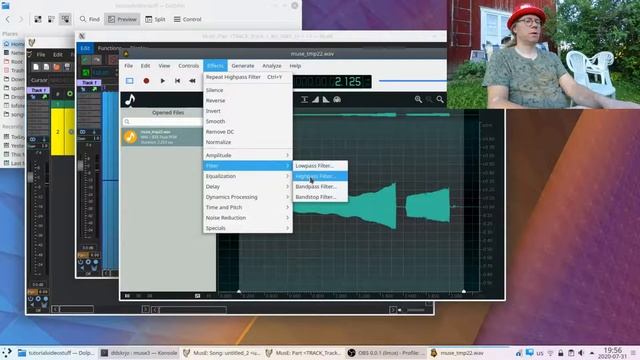The height and width of the screenshot is (360, 640).
Task: Select the rectangle selection tool icon
Action: click(129, 81)
